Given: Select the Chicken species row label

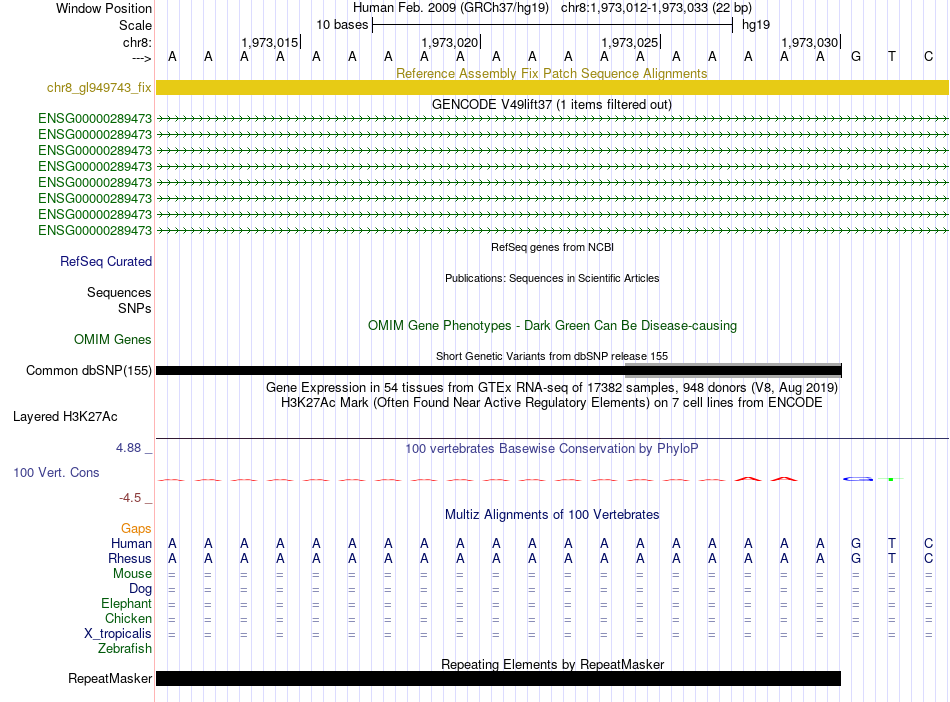Looking at the screenshot, I should 128,618.
